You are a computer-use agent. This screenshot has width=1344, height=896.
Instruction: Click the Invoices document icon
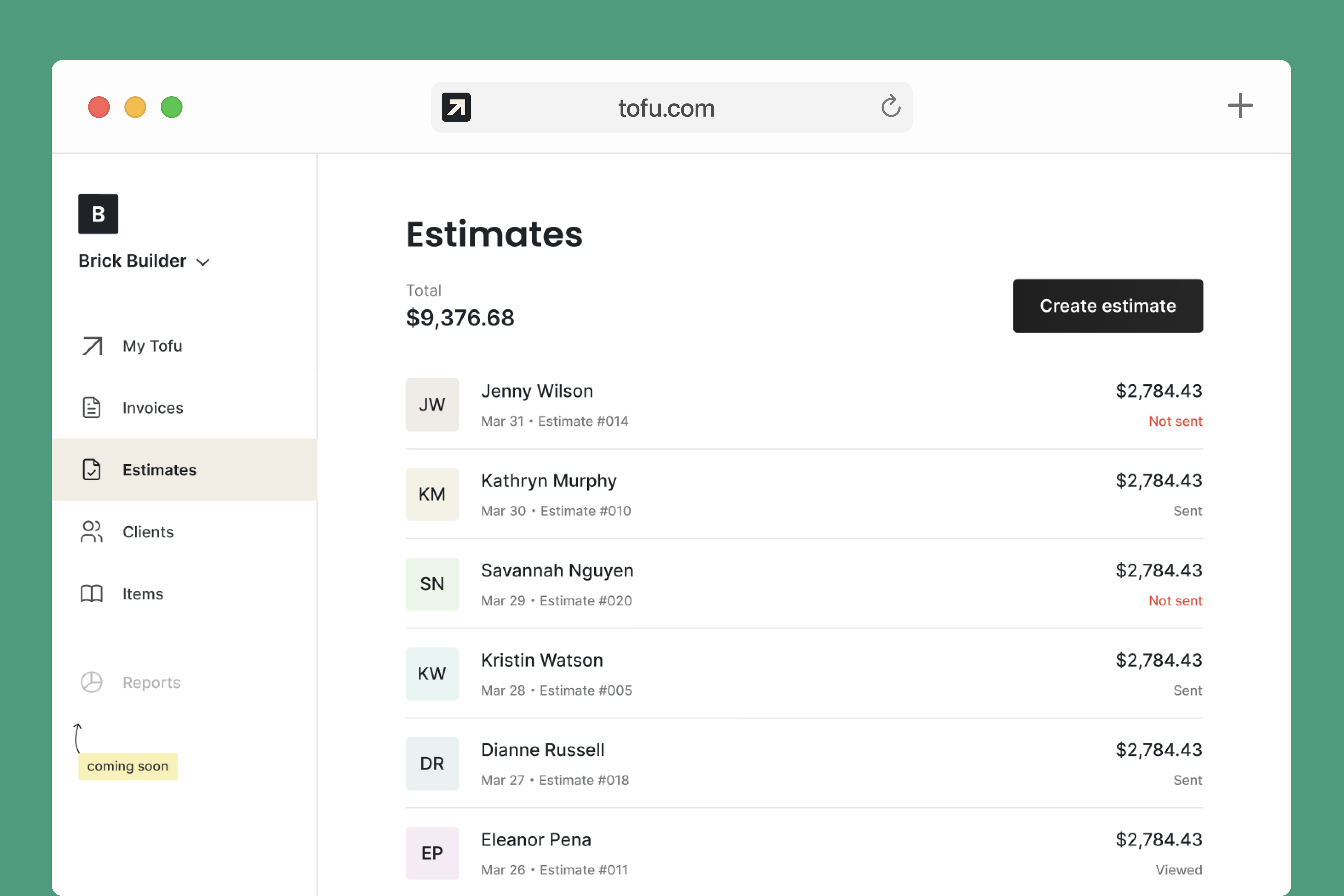(91, 407)
